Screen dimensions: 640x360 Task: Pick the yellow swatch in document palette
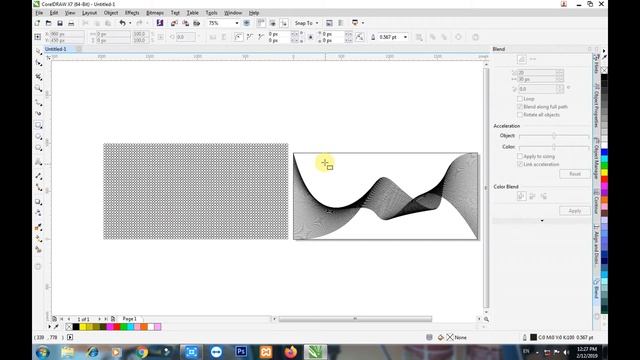[83, 327]
